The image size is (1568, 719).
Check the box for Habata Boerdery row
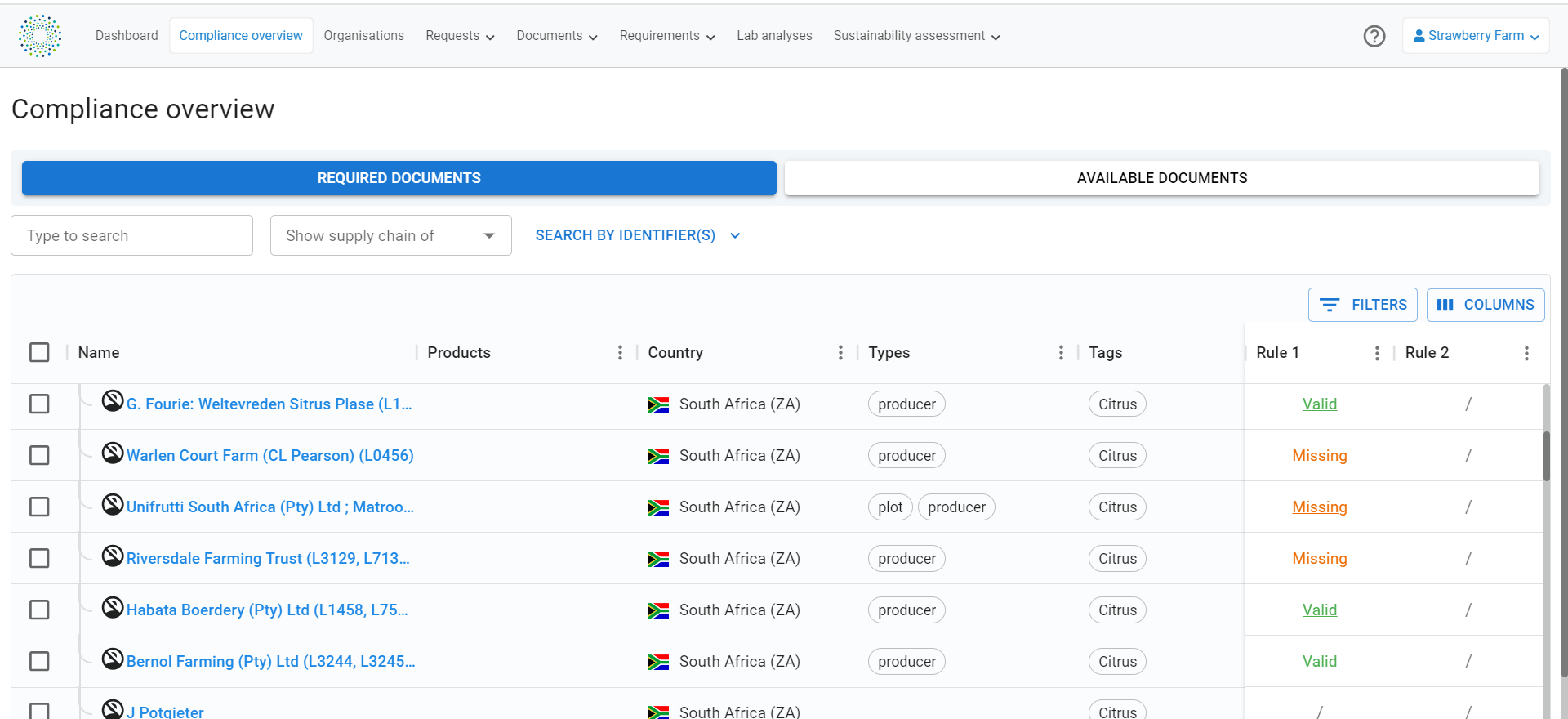39,610
